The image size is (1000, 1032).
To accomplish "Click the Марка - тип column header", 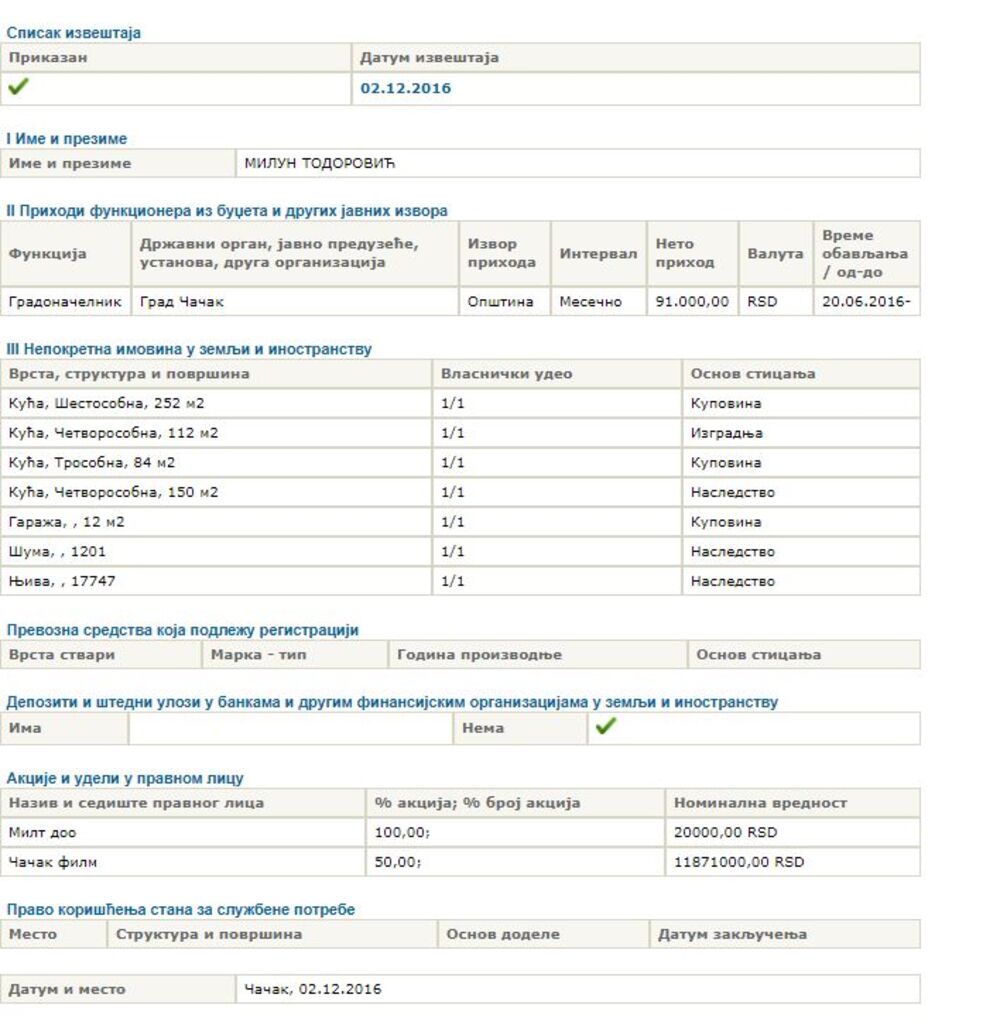I will [x=250, y=655].
